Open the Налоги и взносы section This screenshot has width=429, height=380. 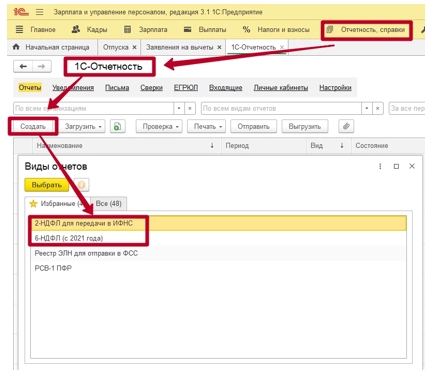pos(276,30)
